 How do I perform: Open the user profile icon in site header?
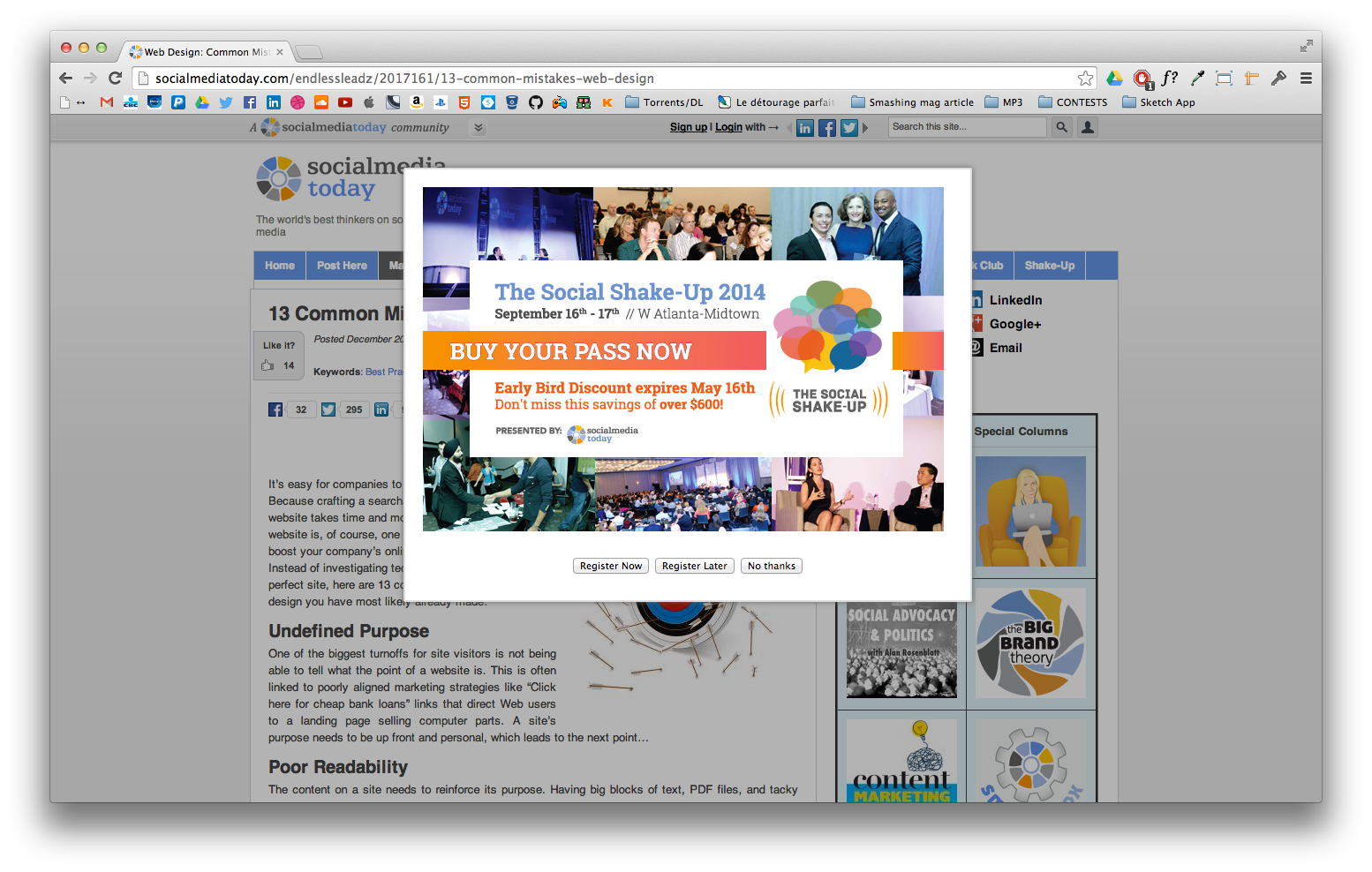tap(1088, 127)
